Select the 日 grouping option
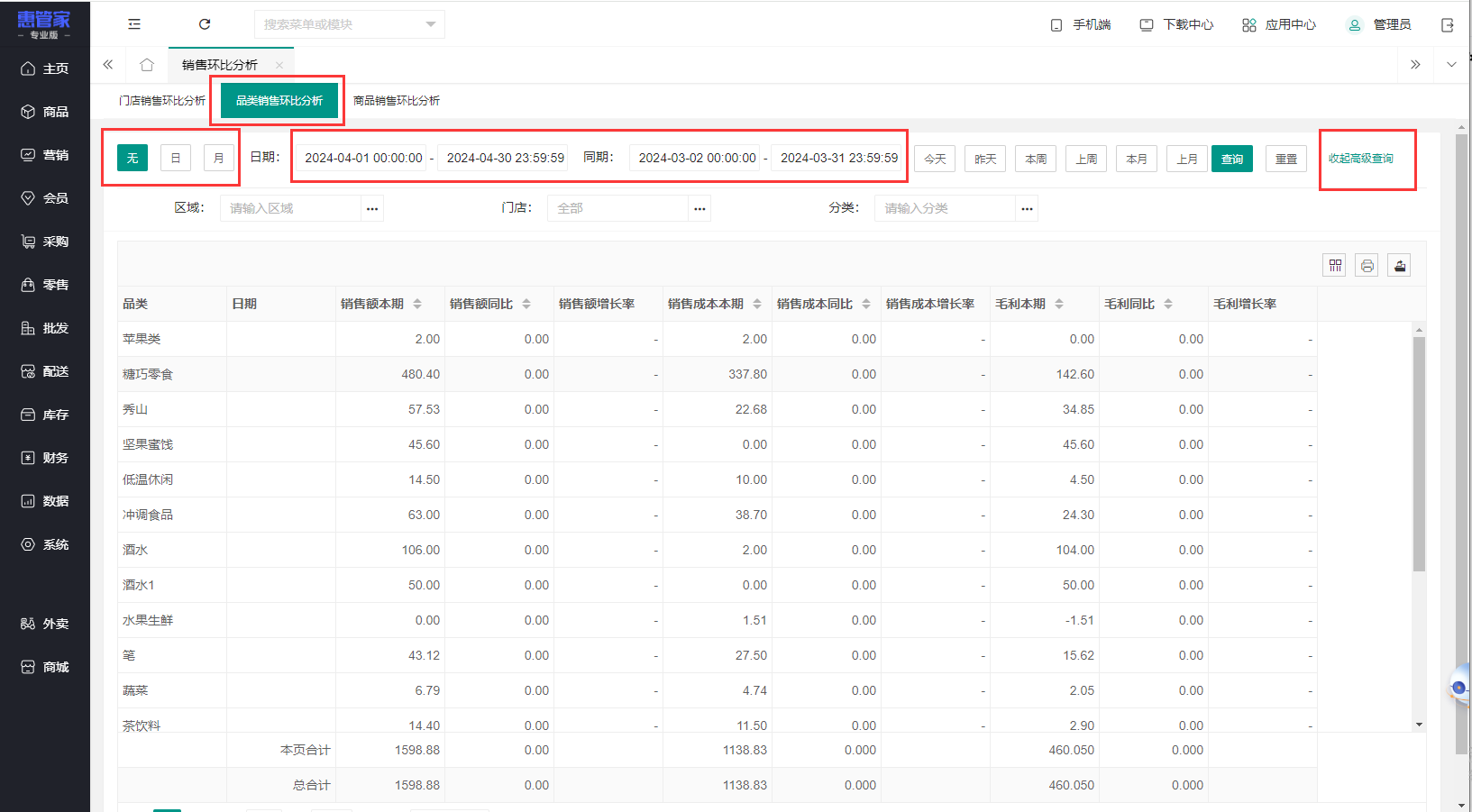1472x812 pixels. coord(176,158)
